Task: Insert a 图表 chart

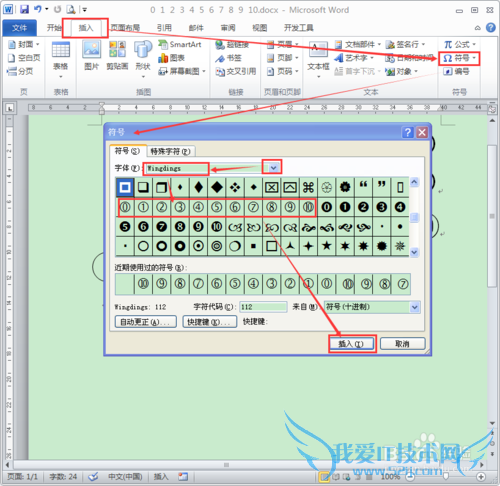Action: click(171, 58)
